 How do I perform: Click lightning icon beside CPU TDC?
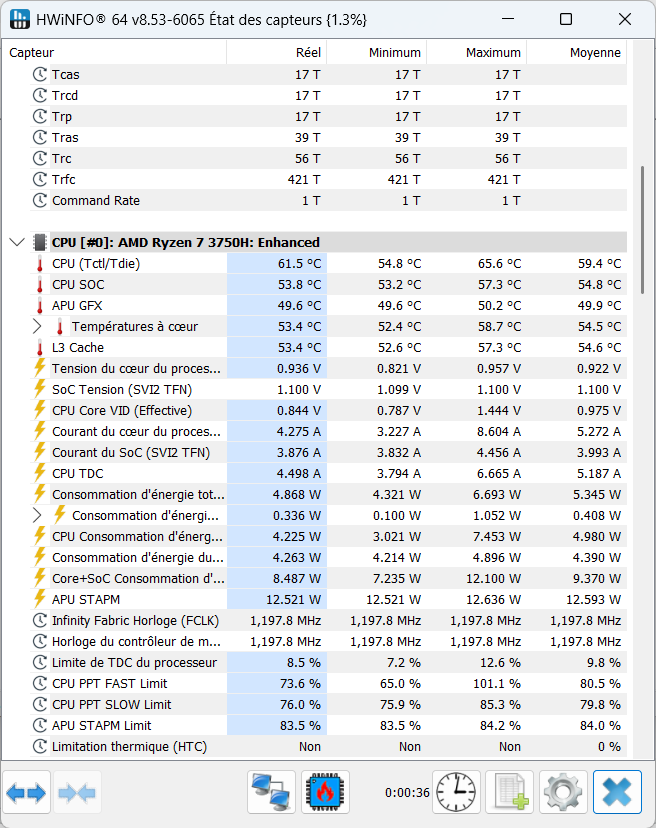[40, 474]
